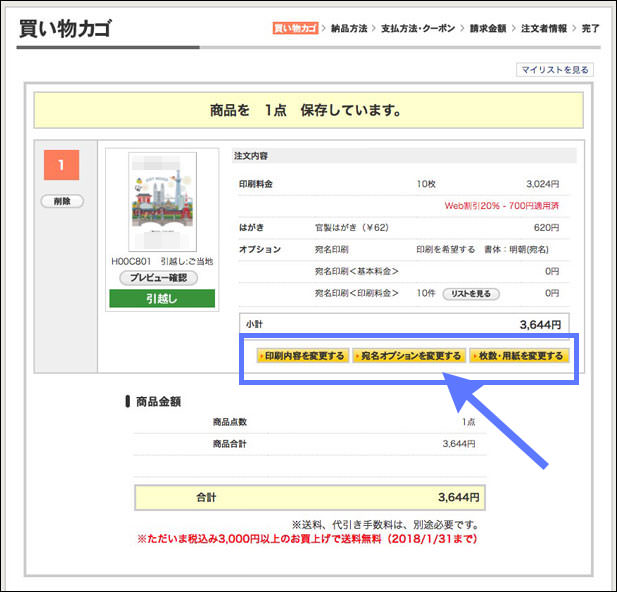617x592 pixels.
Task: Open プレビュー確認 for the postcard
Action: click(x=159, y=278)
